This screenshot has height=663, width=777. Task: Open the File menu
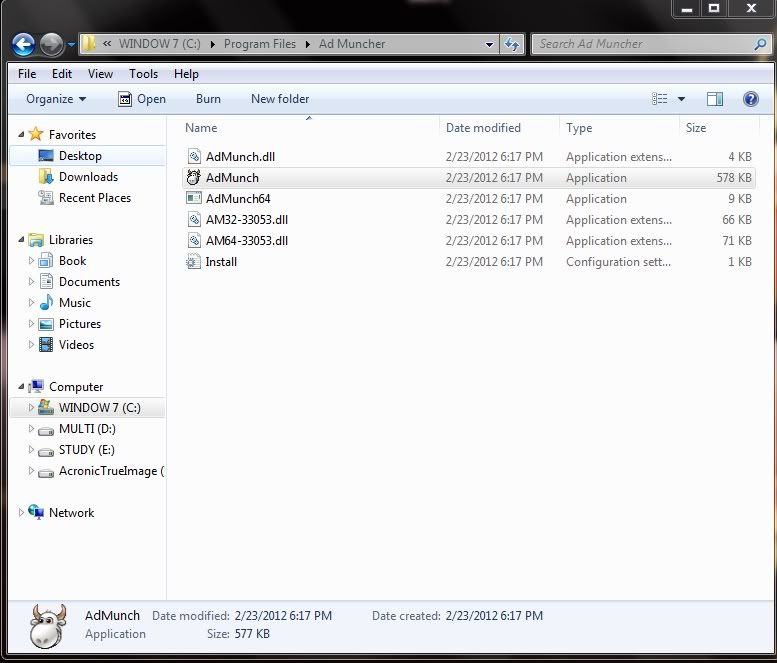[x=27, y=74]
